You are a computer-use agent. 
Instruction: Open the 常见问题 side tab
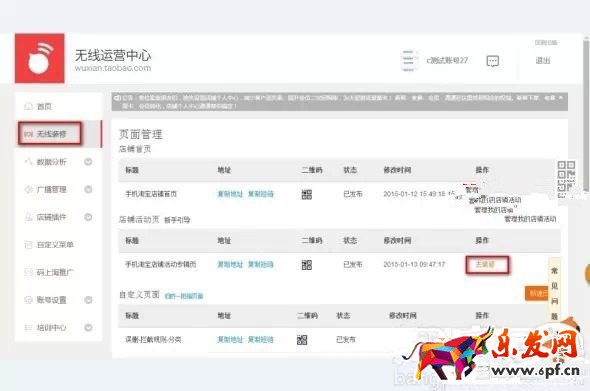pos(555,293)
